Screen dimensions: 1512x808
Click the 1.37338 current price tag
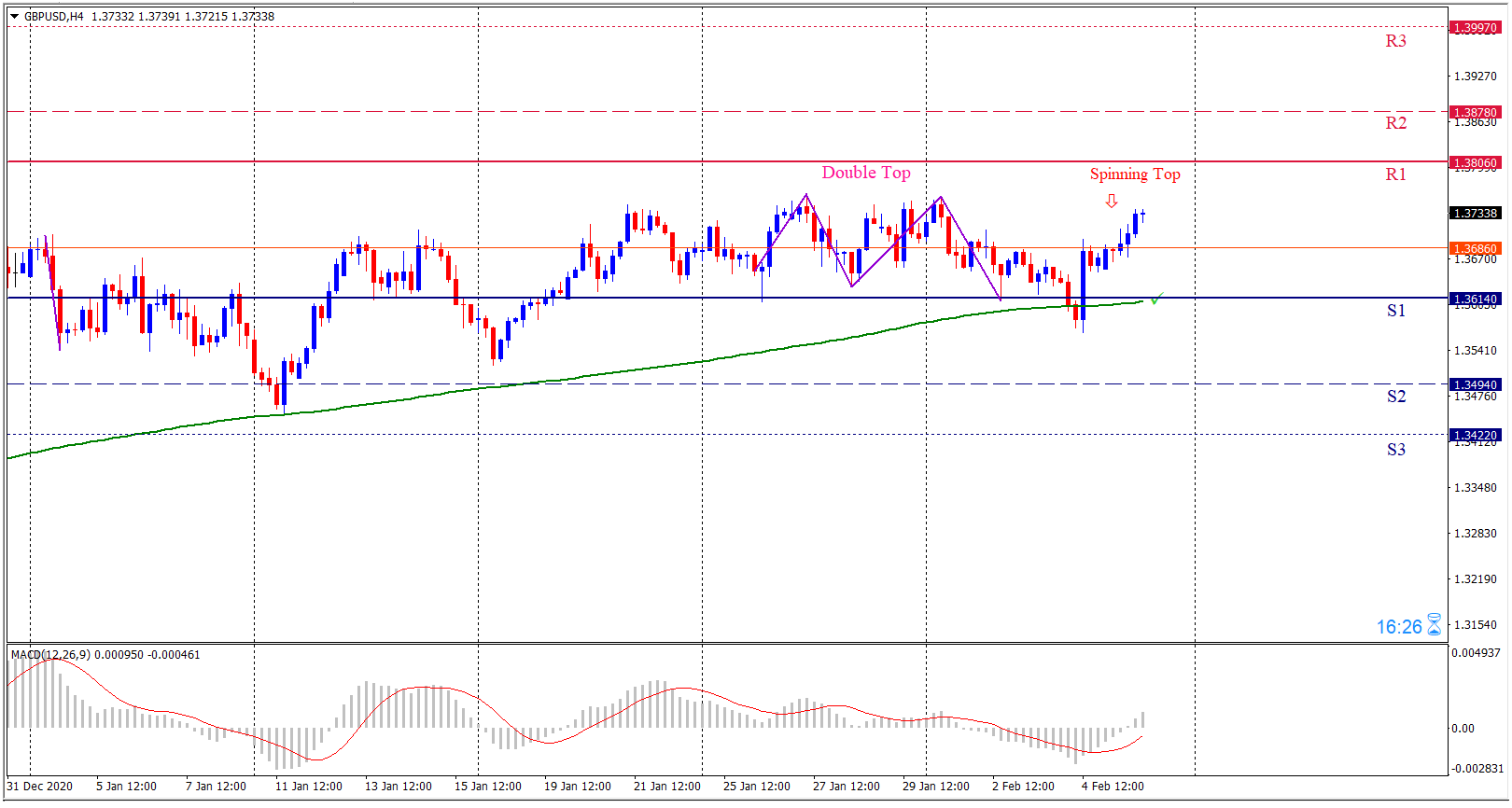click(1475, 214)
